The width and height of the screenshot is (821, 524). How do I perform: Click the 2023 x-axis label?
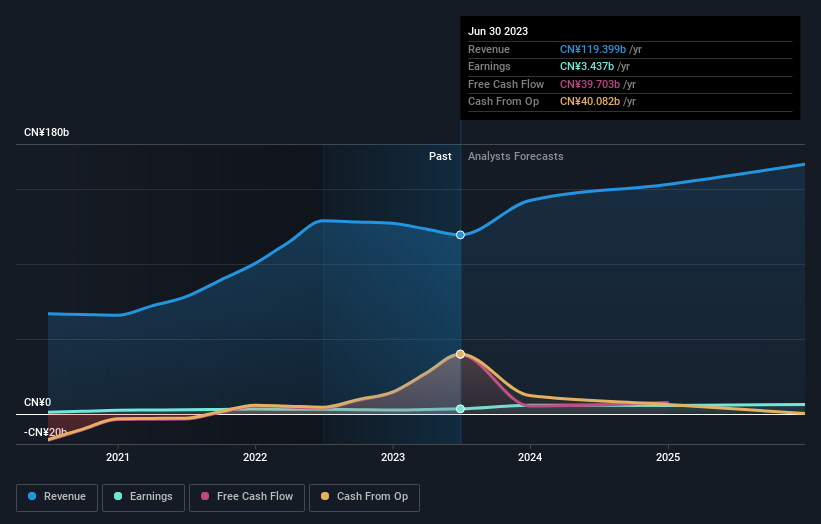click(x=393, y=457)
